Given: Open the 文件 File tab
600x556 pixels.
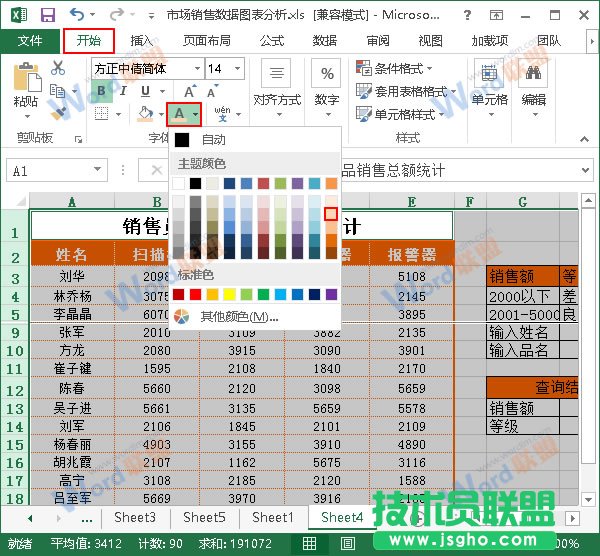Looking at the screenshot, I should 30,40.
